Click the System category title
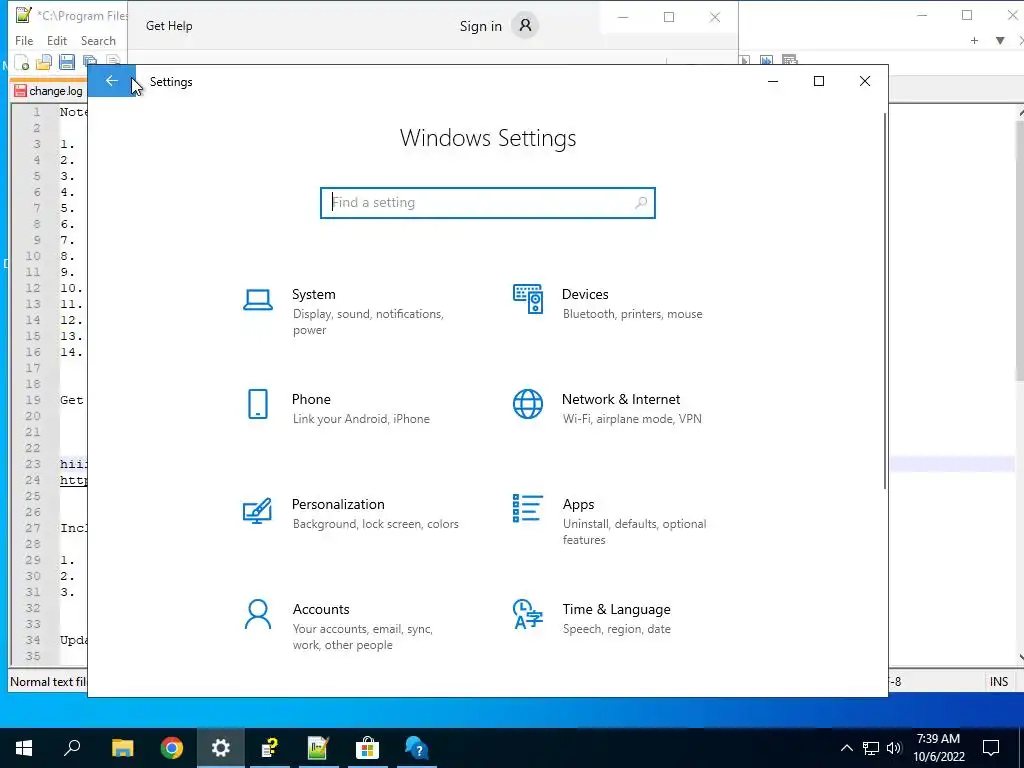Viewport: 1024px width, 768px height. click(x=313, y=295)
